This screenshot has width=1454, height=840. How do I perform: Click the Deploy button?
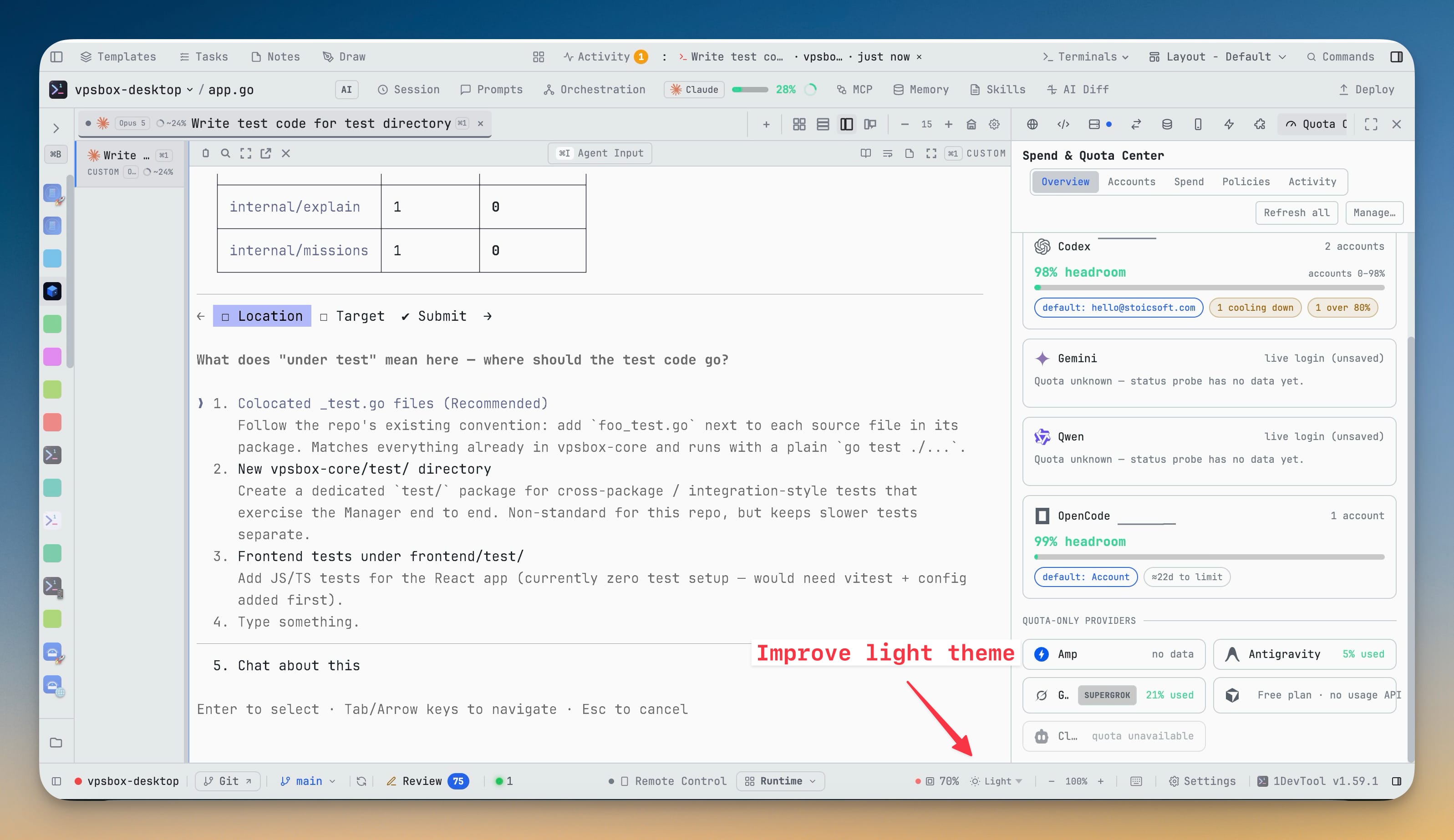point(1366,90)
